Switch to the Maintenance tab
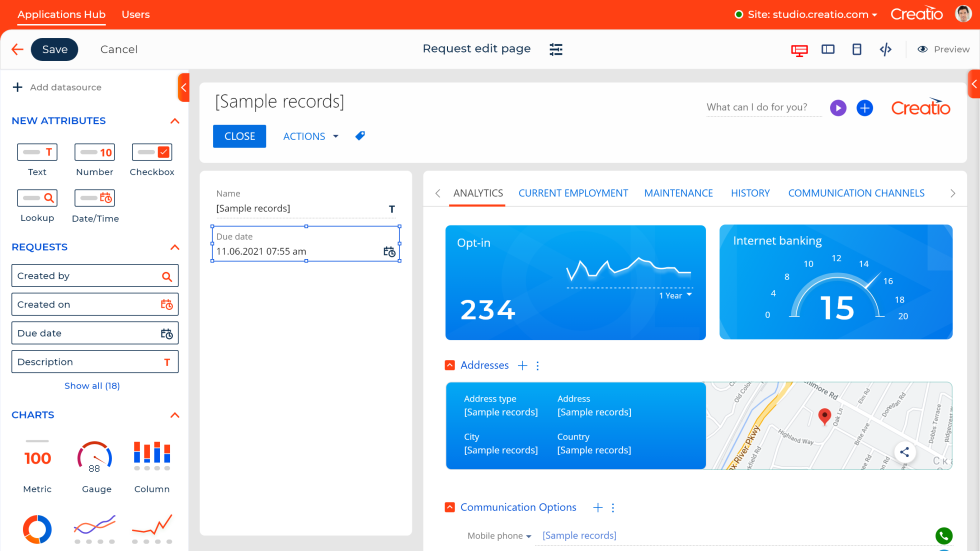Screen dimensions: 980x551 click(x=678, y=193)
